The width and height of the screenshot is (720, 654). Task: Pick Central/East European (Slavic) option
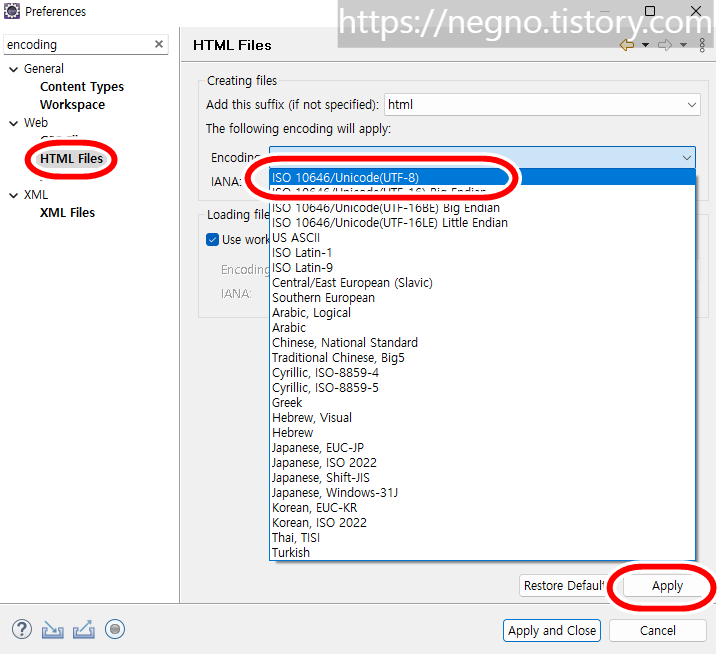click(x=482, y=282)
